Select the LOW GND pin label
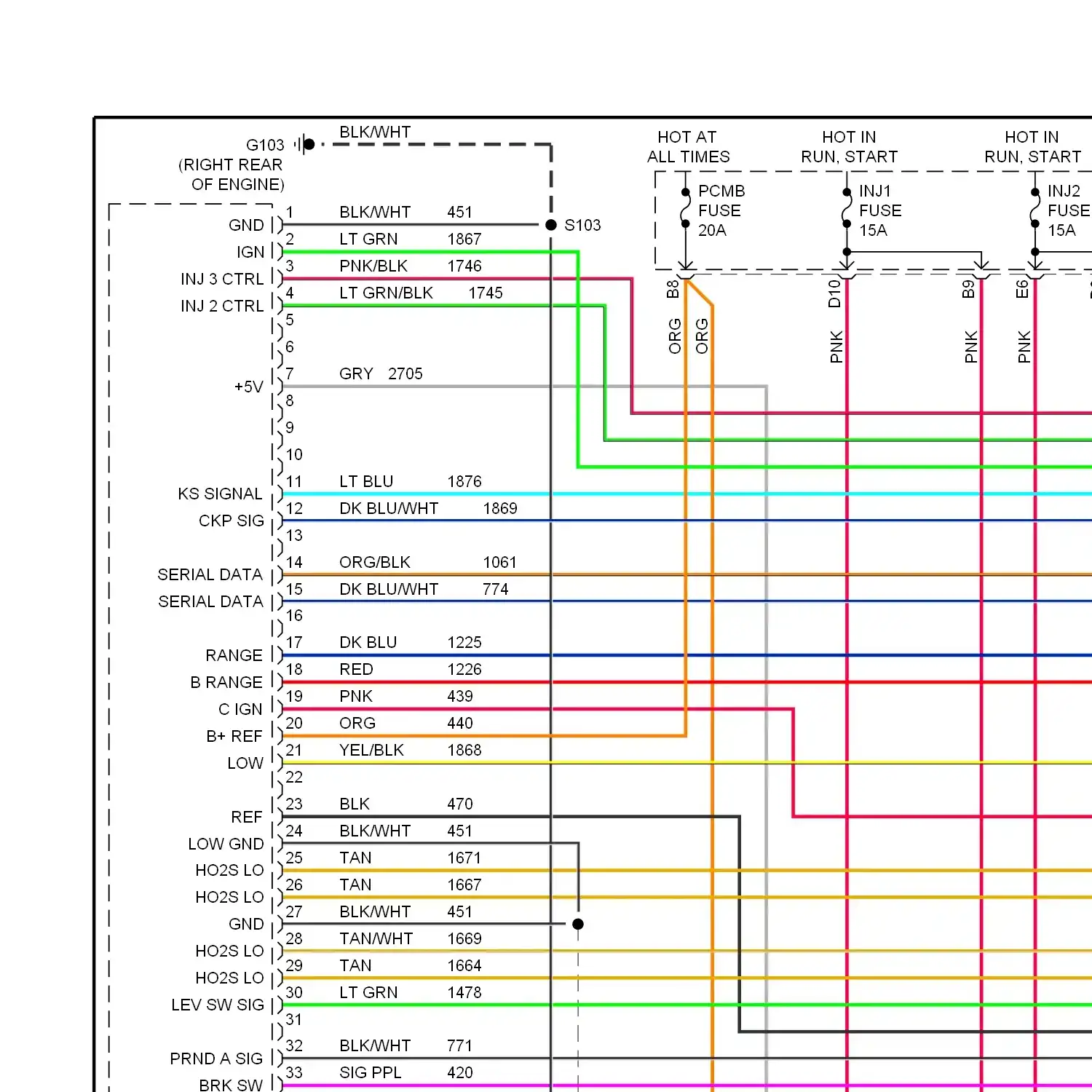This screenshot has width=1092, height=1092. coord(226,844)
